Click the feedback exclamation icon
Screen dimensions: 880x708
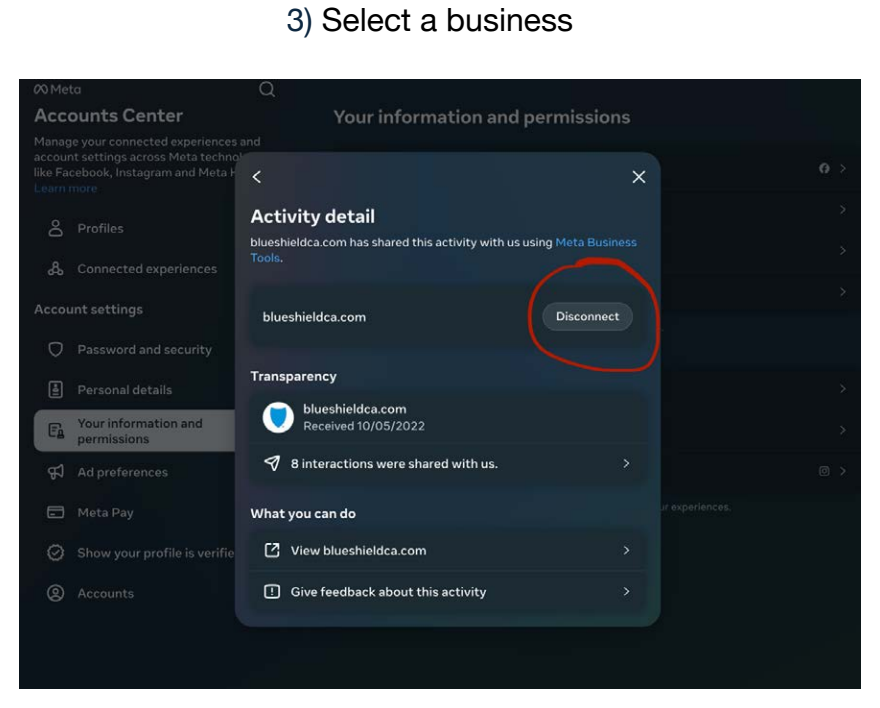point(272,592)
